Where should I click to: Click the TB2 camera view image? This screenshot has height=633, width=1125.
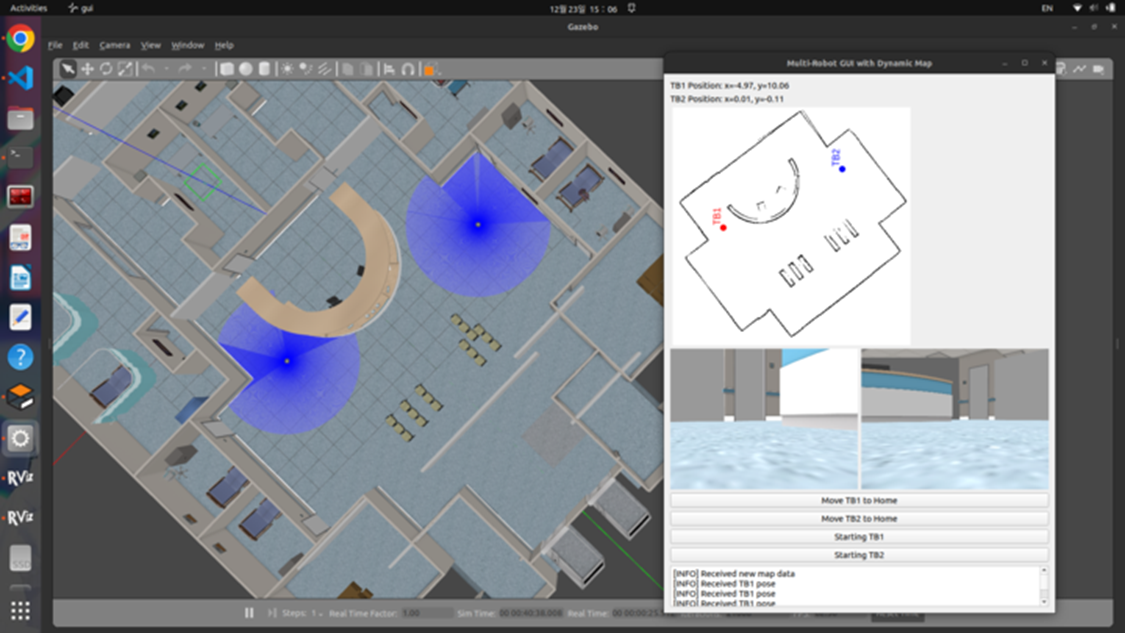click(x=955, y=419)
